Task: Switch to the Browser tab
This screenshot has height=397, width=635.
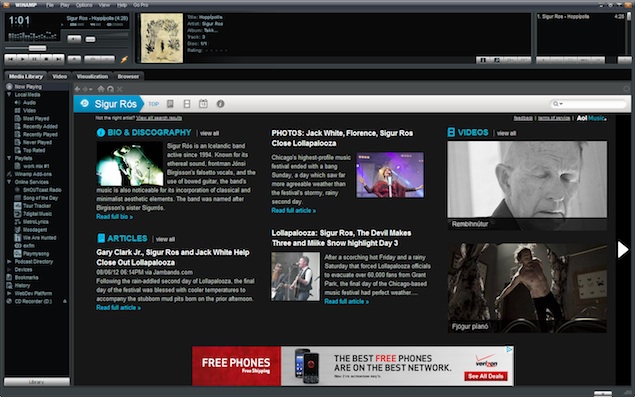Action: tap(128, 76)
